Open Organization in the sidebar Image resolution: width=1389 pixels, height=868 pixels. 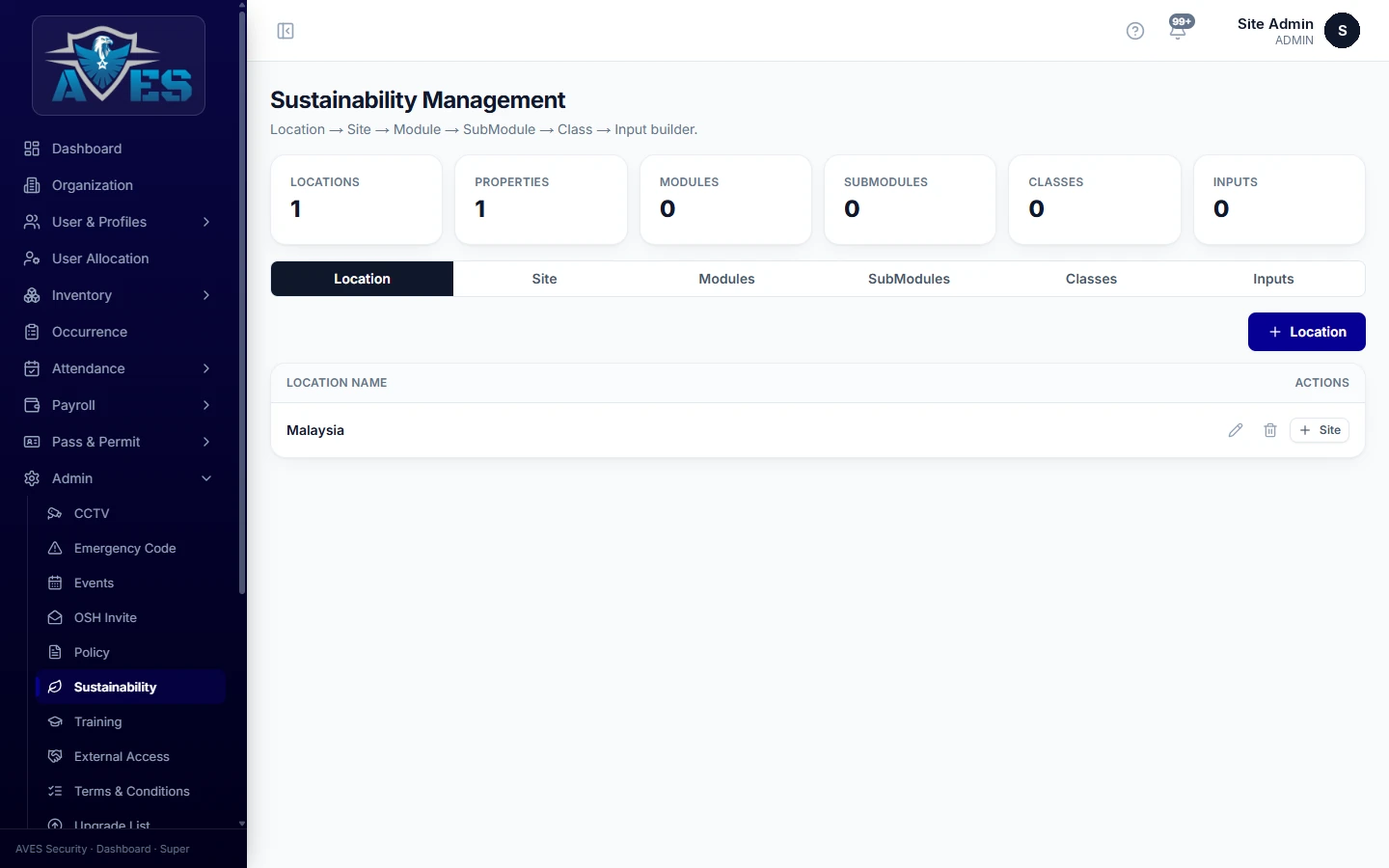pyautogui.click(x=118, y=185)
